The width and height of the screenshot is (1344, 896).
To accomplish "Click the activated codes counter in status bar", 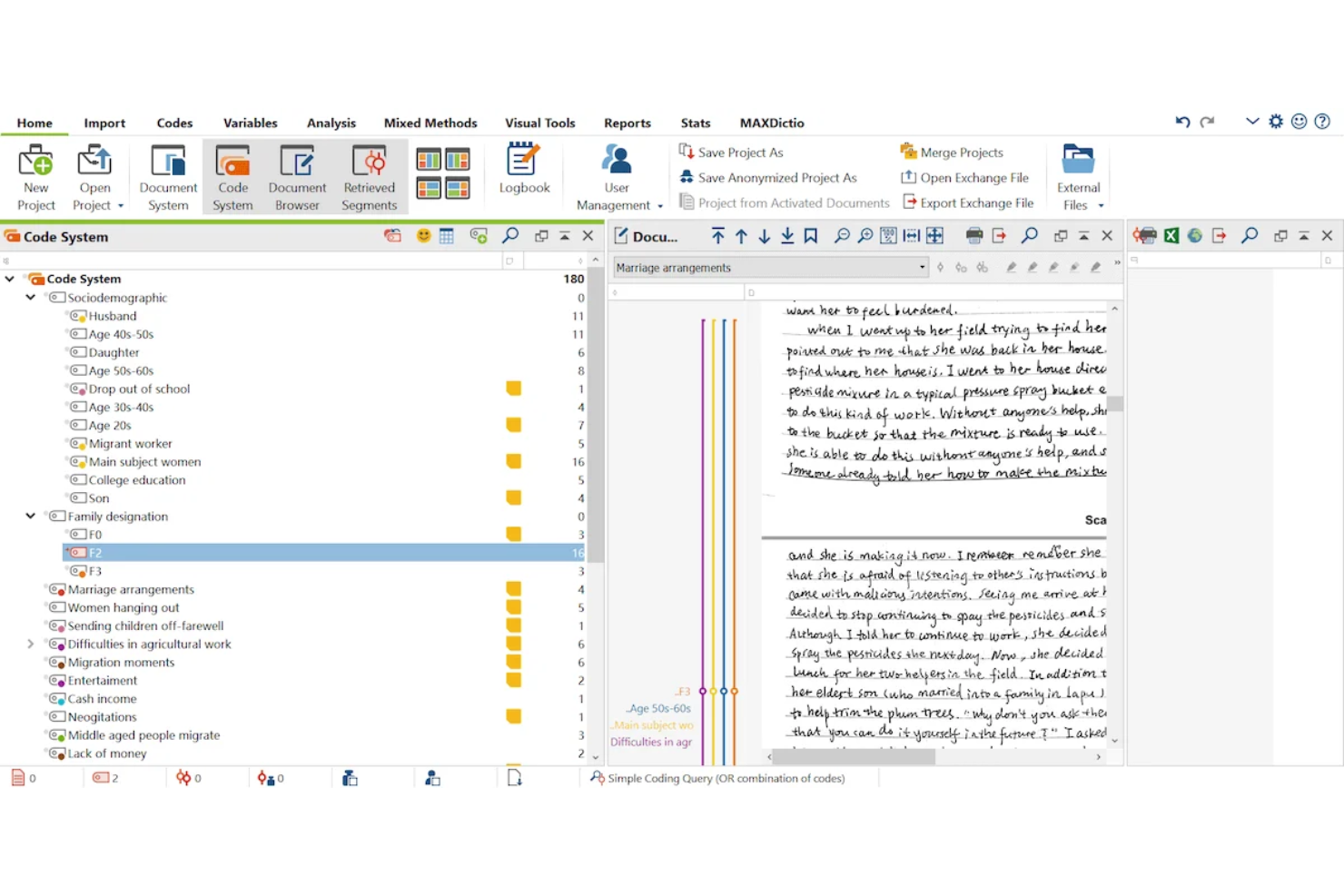I will (x=105, y=778).
